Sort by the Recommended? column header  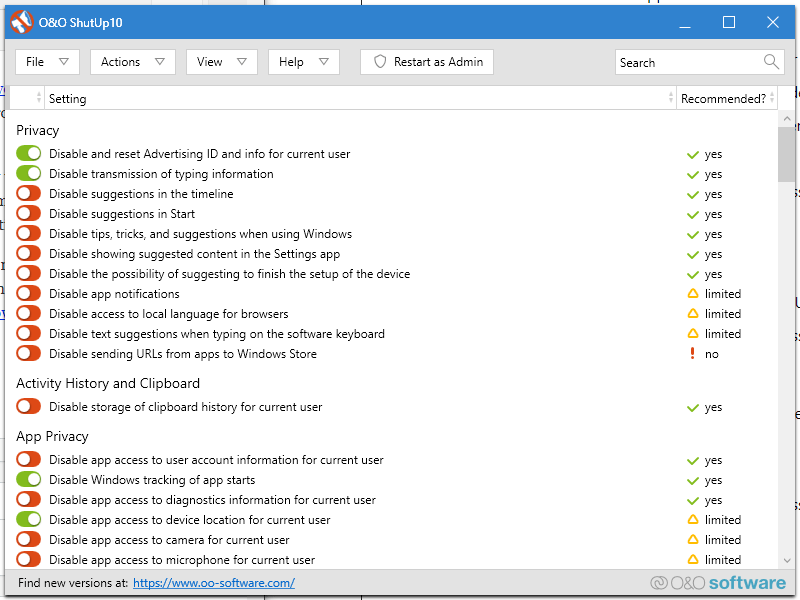click(x=727, y=98)
